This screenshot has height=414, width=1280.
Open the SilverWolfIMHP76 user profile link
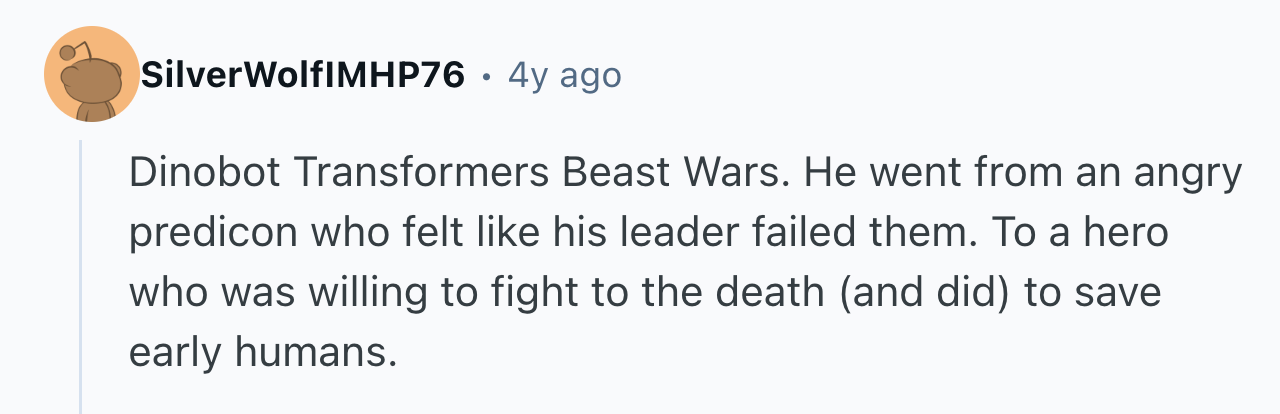point(302,75)
